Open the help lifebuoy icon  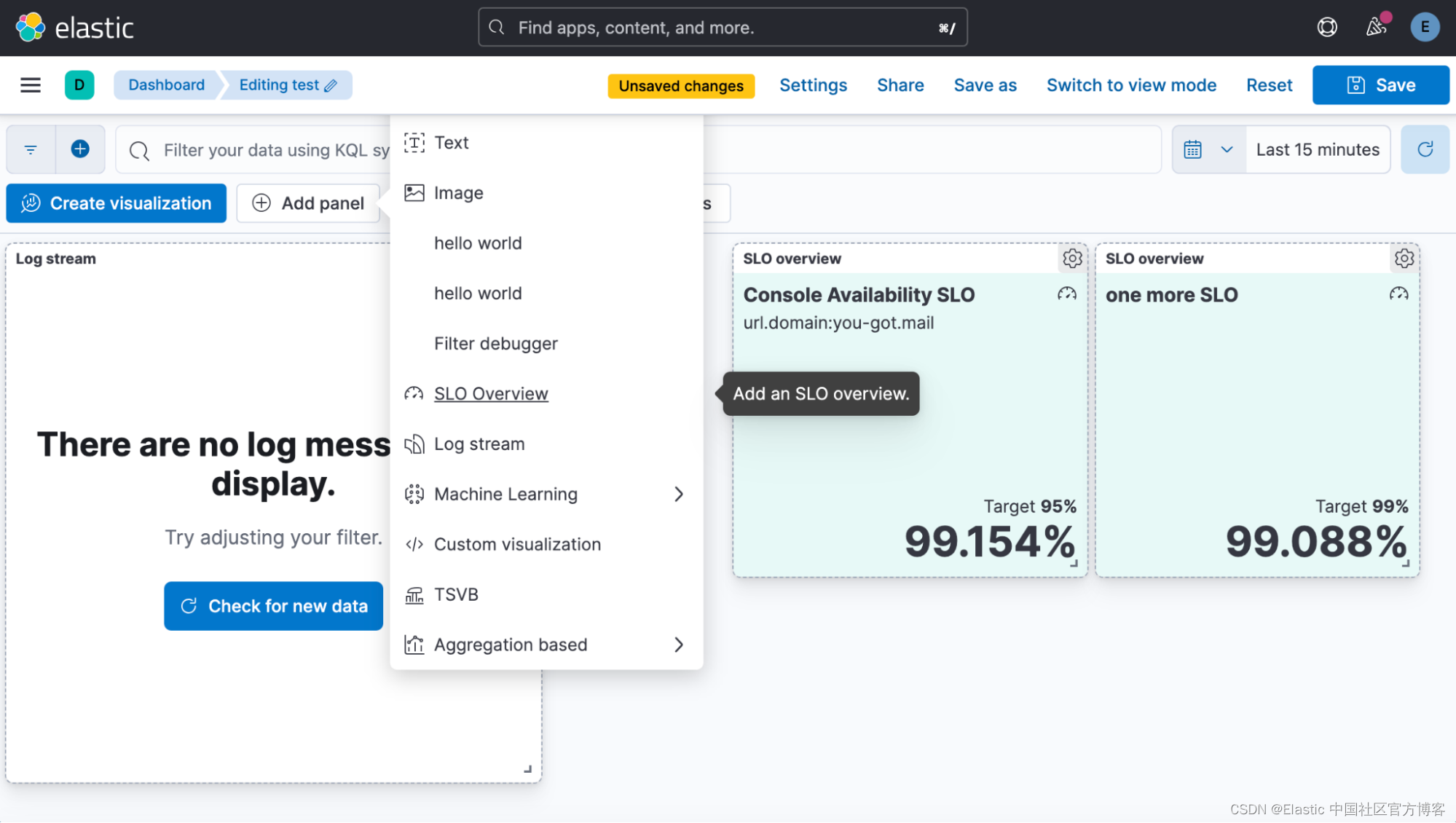pos(1327,28)
